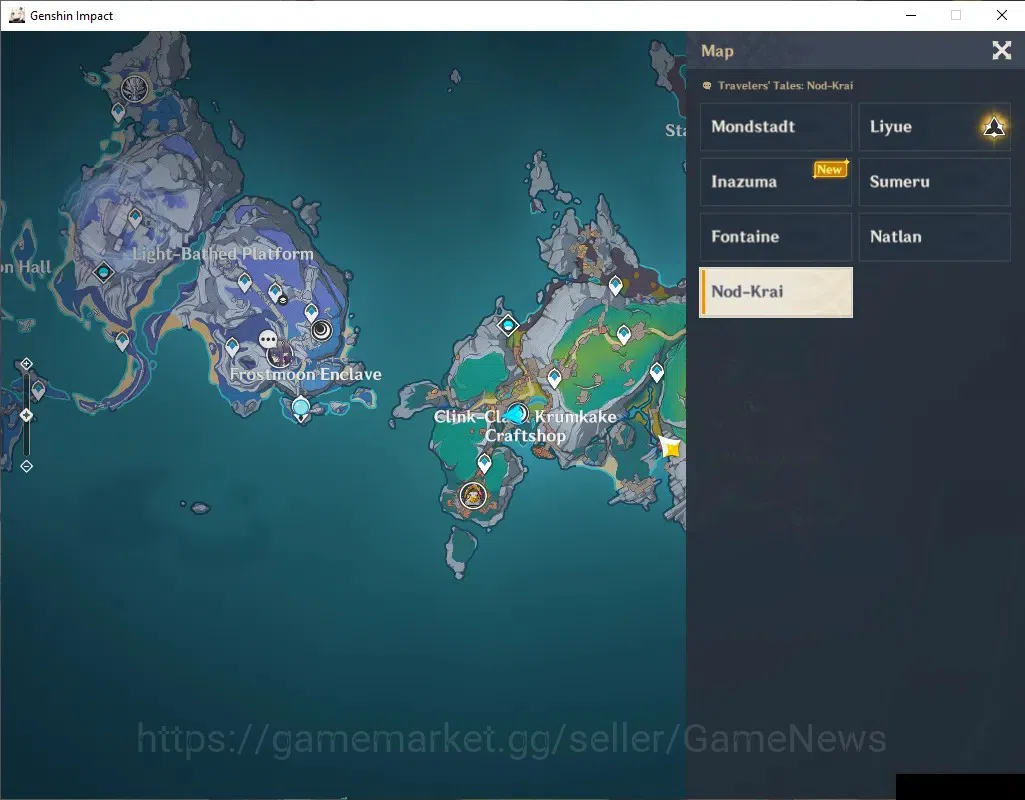Click the waypoint just above the boss portrait
This screenshot has height=800, width=1025.
484,463
